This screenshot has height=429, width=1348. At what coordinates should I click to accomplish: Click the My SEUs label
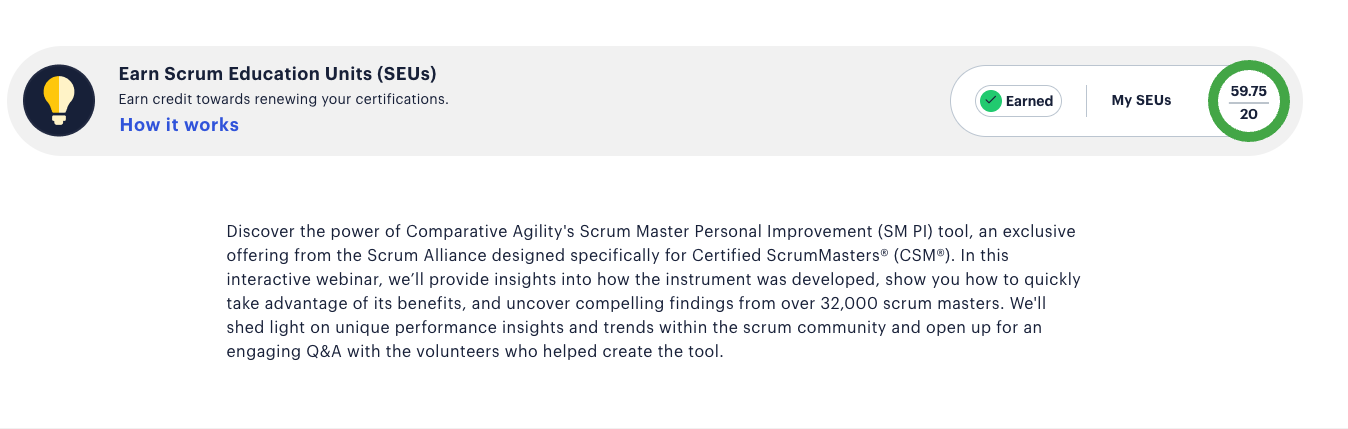point(1141,100)
